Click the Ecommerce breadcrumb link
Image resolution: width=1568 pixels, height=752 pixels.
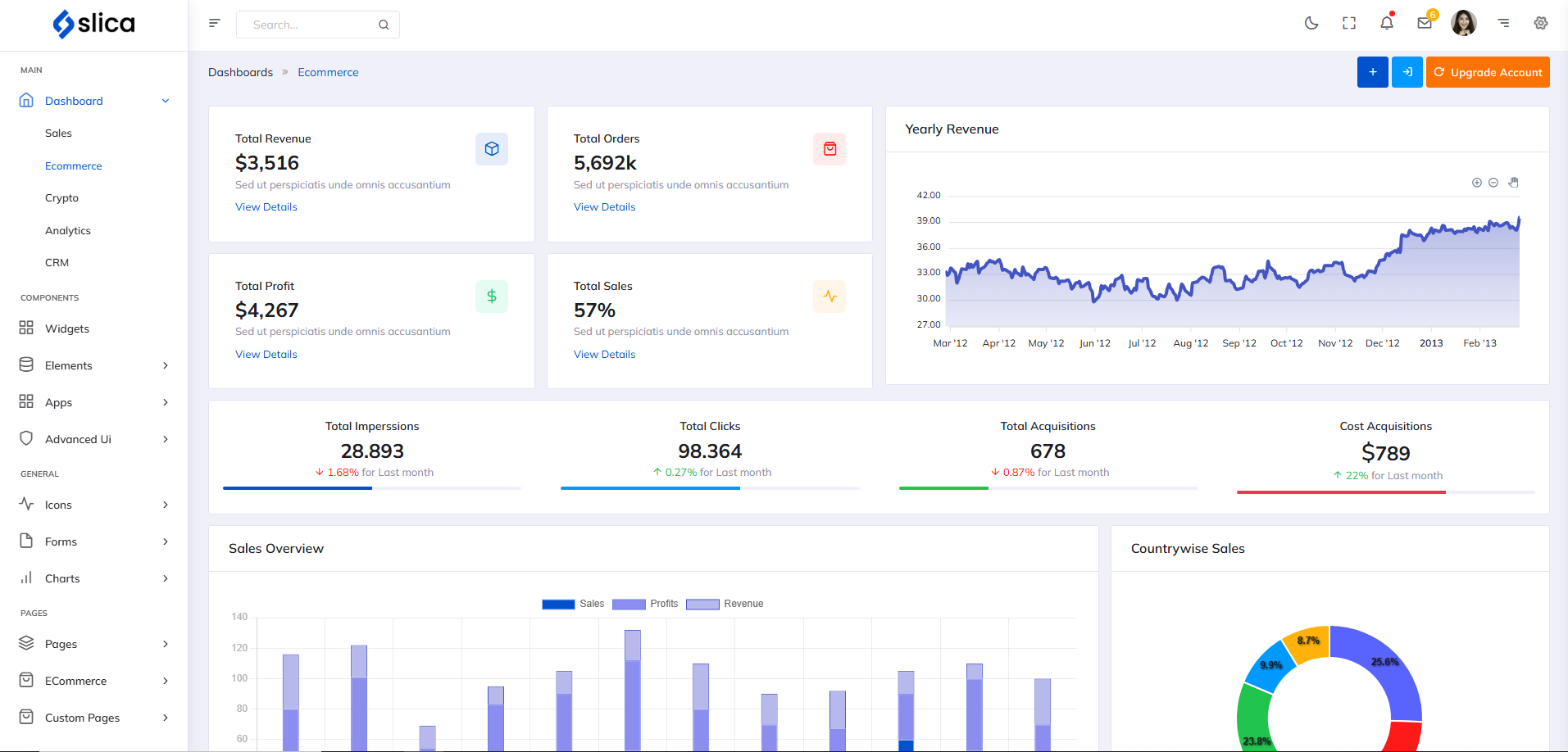[x=328, y=72]
